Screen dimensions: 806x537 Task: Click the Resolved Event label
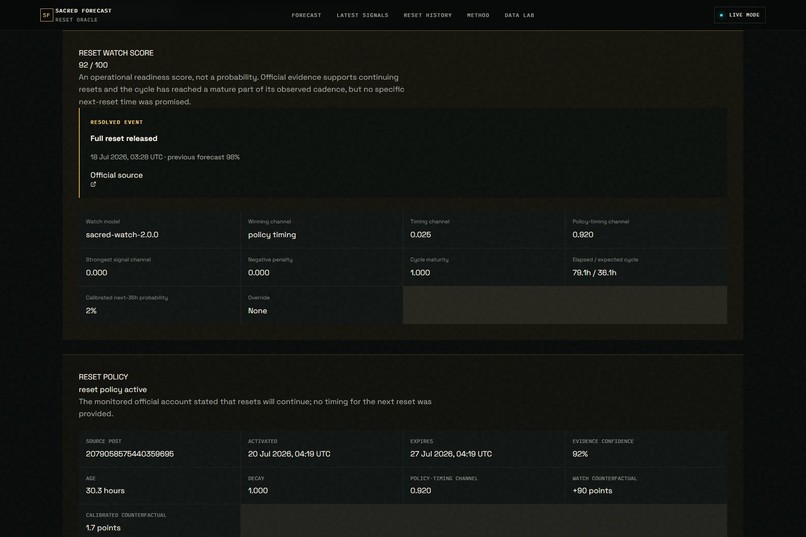117,122
